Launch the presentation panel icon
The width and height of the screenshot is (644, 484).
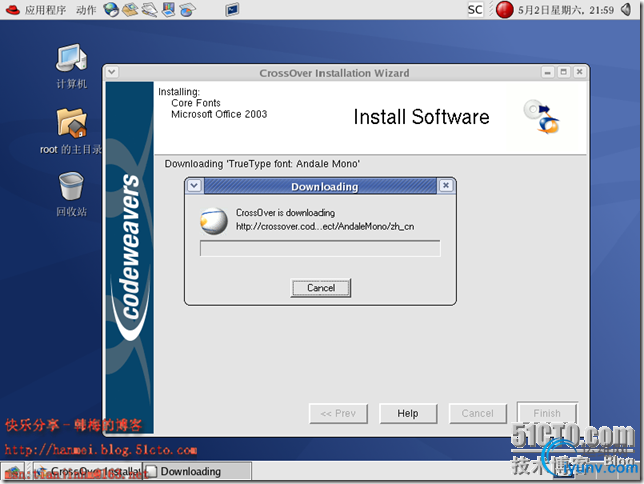click(x=168, y=10)
